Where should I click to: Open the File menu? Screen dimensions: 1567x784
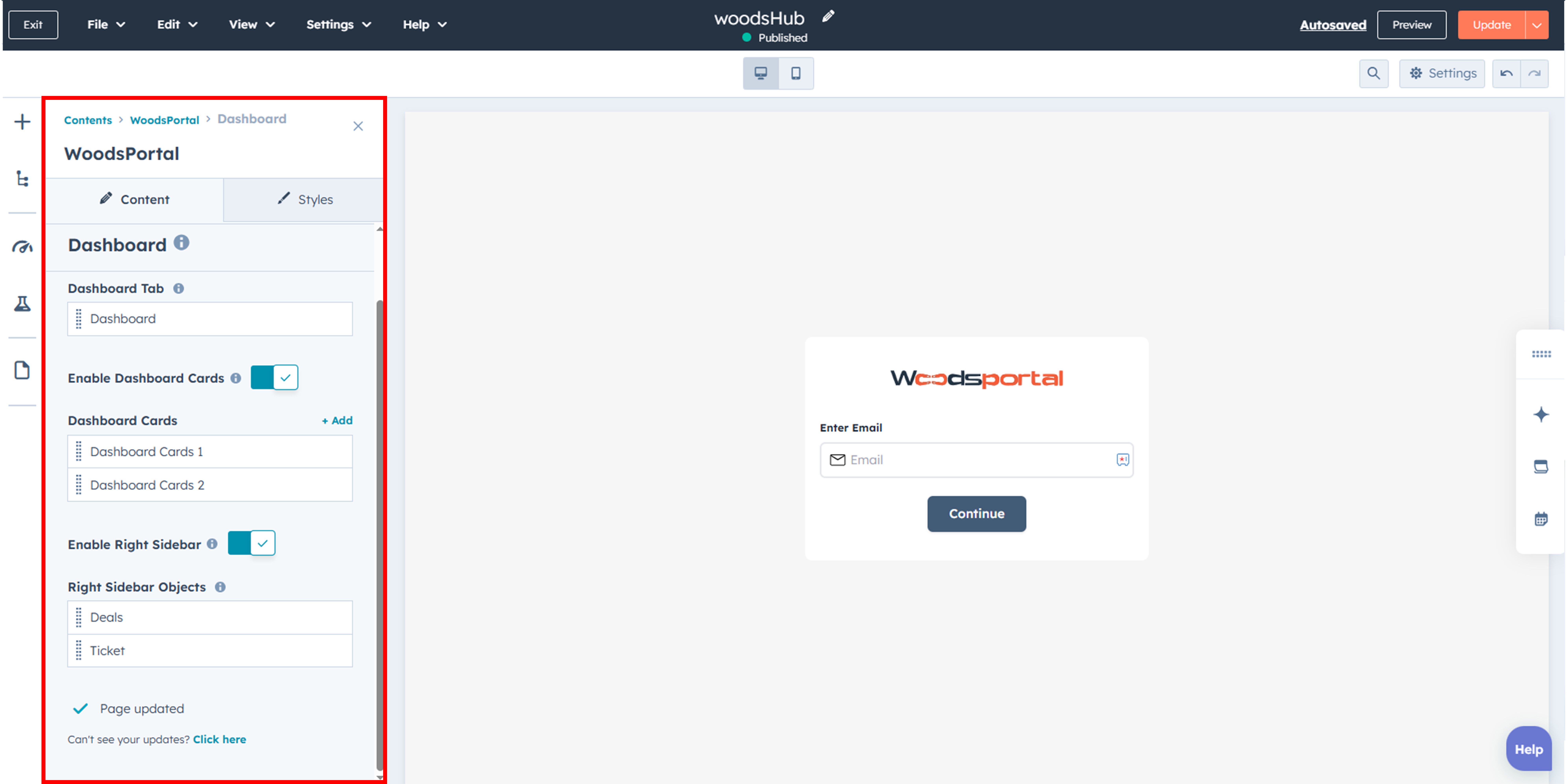[x=106, y=25]
